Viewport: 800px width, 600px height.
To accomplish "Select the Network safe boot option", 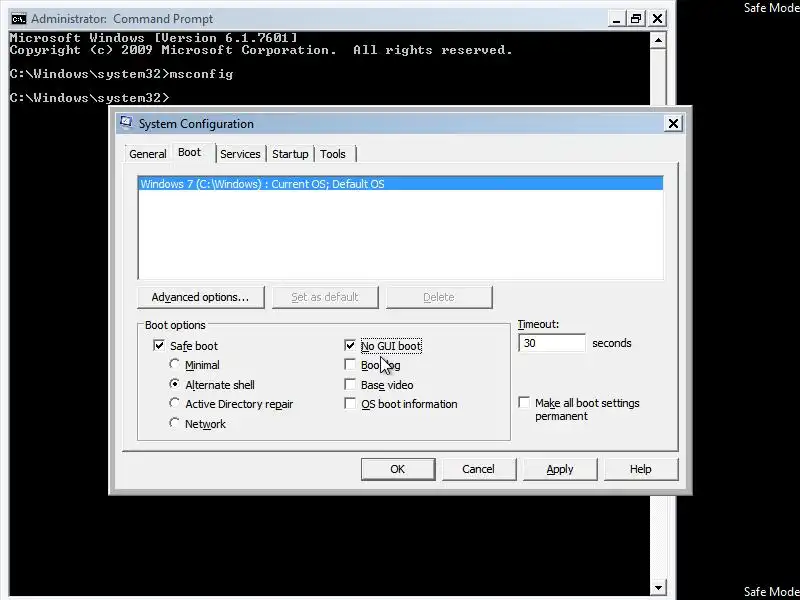I will click(174, 423).
